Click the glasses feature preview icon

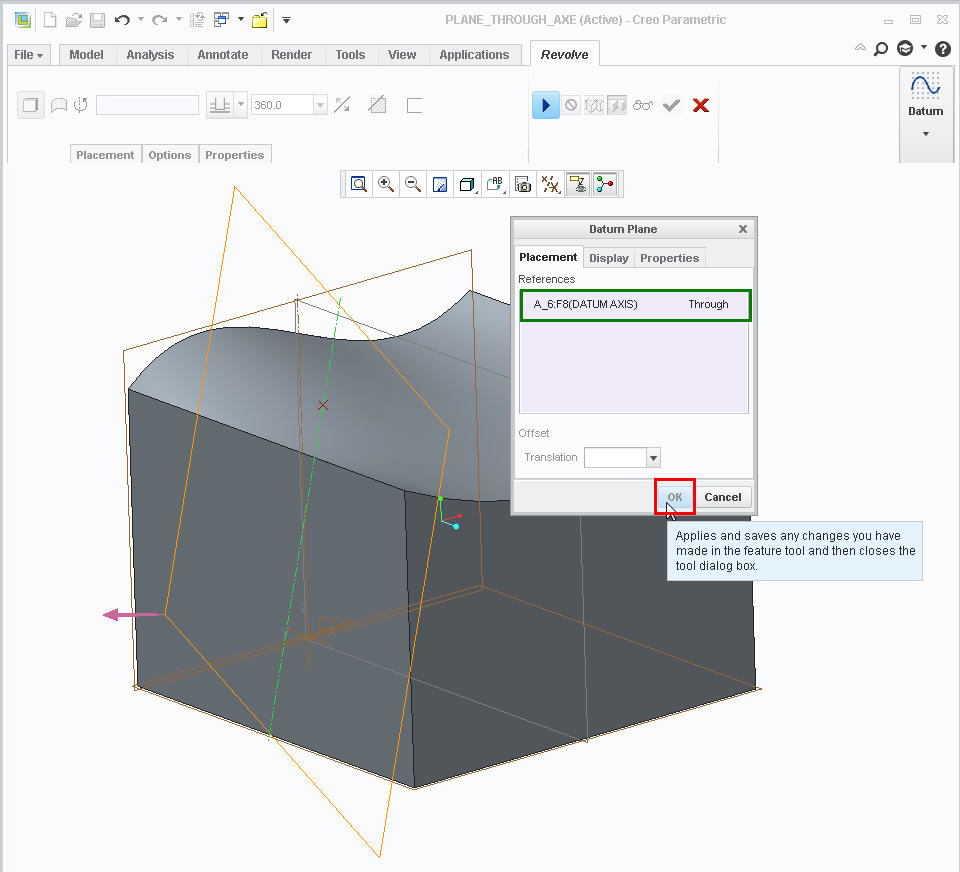click(x=643, y=105)
